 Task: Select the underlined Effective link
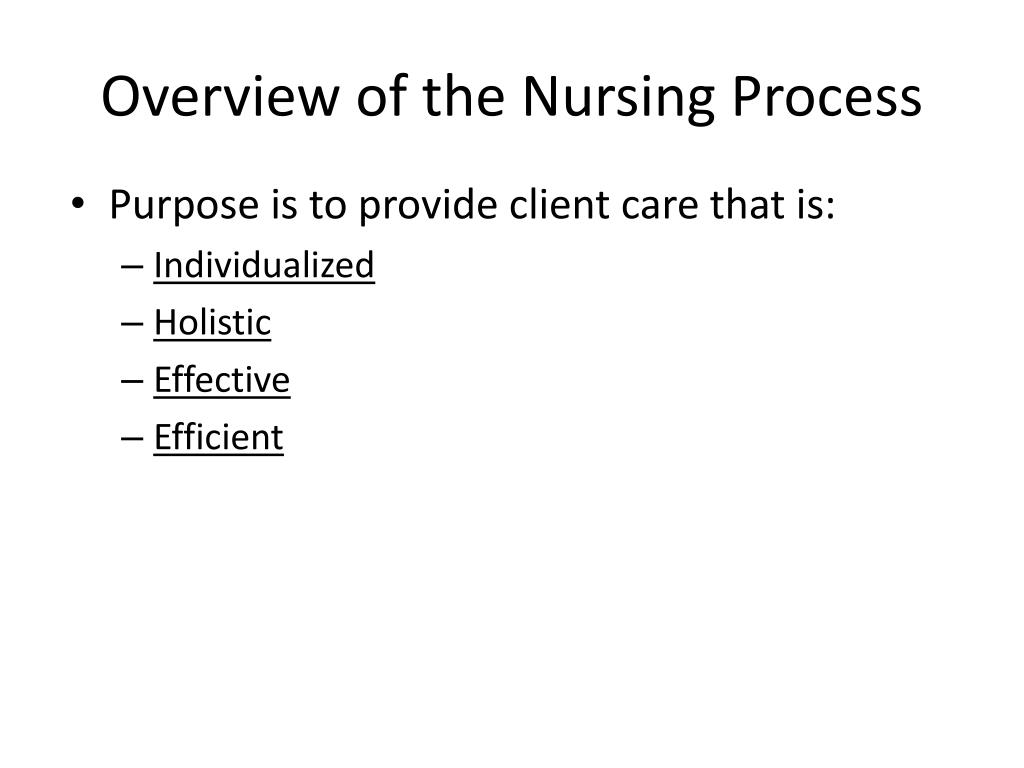pyautogui.click(x=222, y=380)
